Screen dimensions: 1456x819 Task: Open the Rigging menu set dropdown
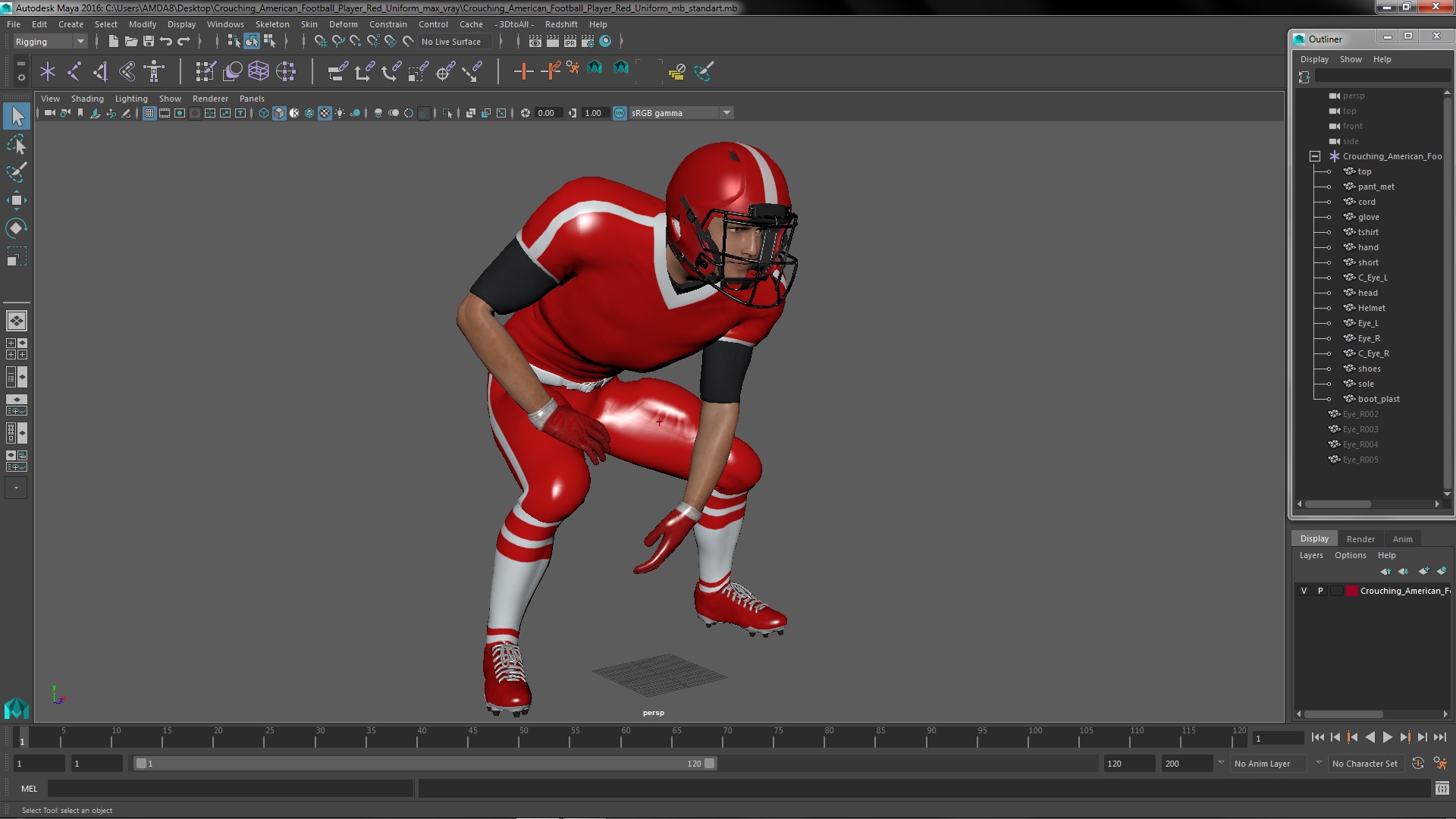(49, 42)
